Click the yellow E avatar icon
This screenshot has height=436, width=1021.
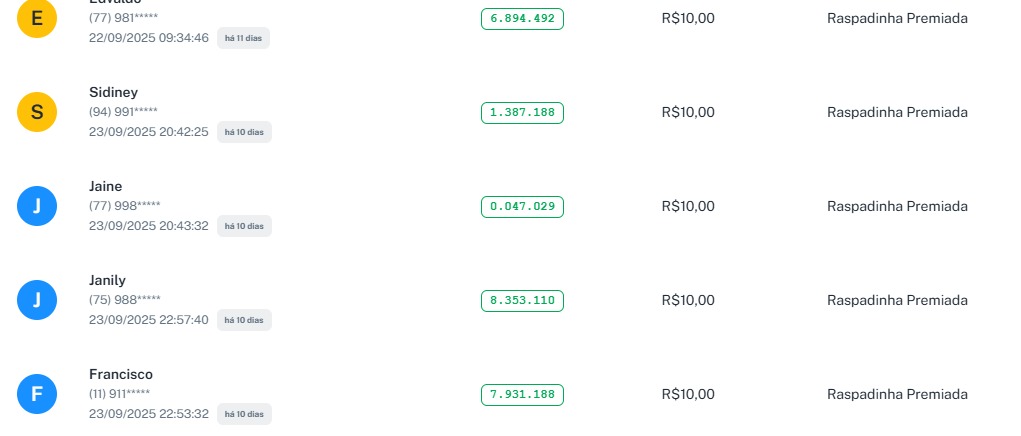tap(37, 20)
